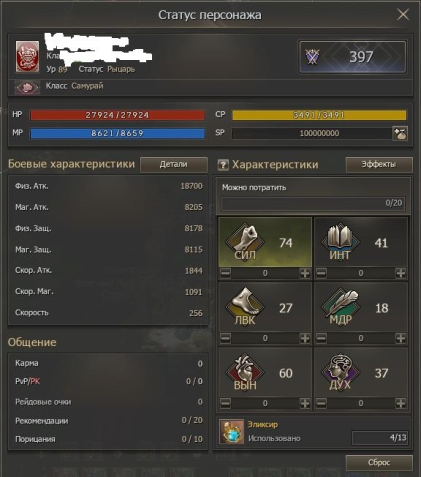Open the Детали combat details button
This screenshot has width=421, height=477.
(174, 165)
